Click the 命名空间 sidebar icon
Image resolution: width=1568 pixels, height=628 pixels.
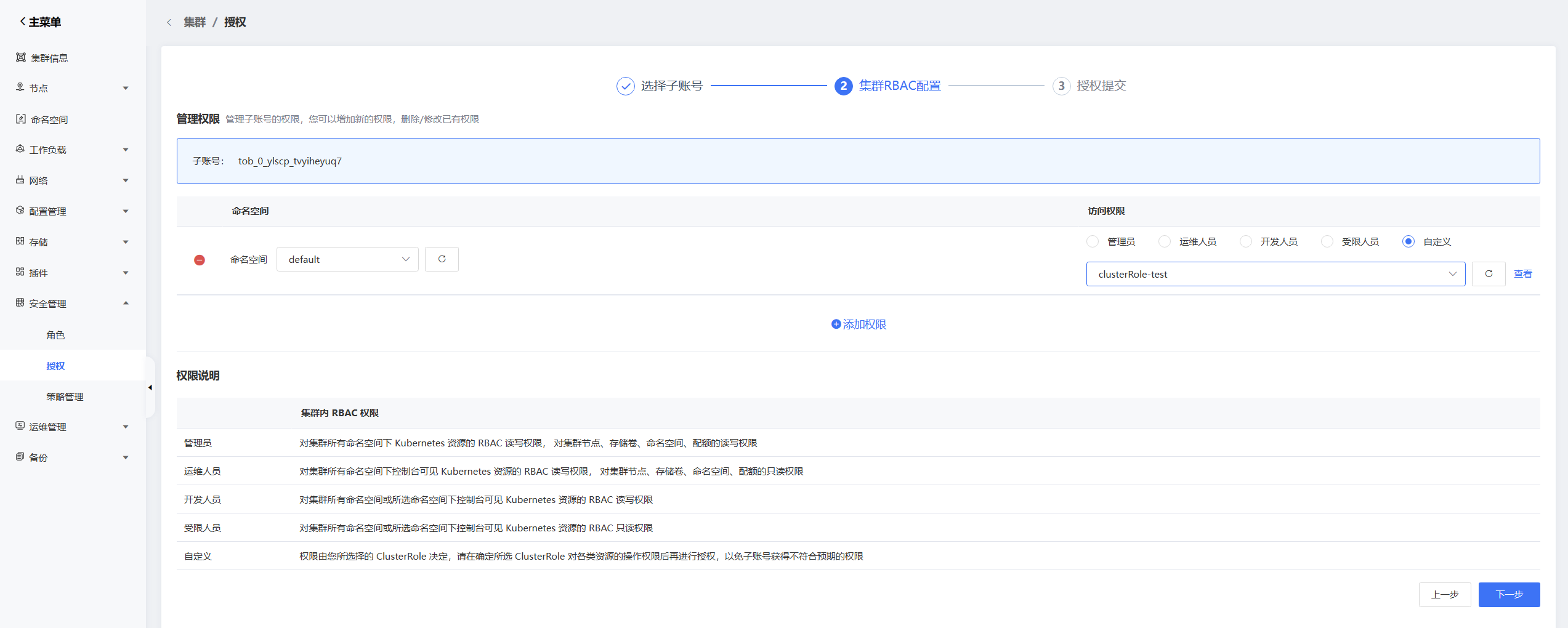[21, 119]
